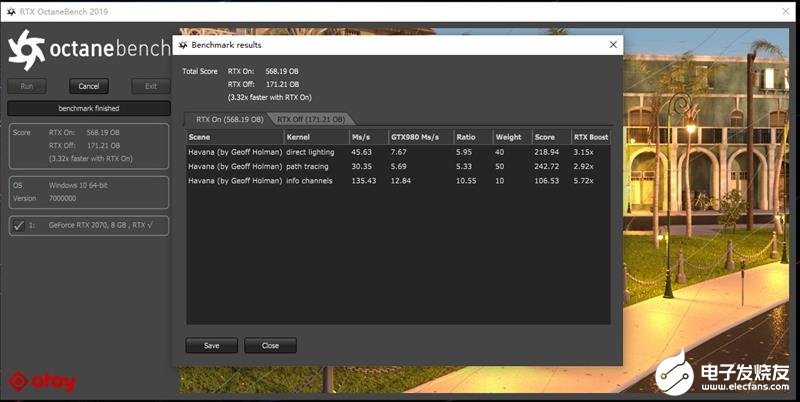Sort results by the Kernel column header
Image resolution: width=800 pixels, height=402 pixels.
pyautogui.click(x=316, y=137)
